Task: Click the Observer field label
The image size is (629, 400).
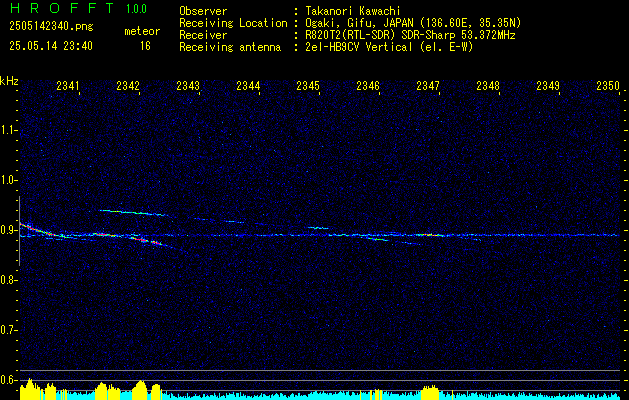Action: (x=203, y=11)
